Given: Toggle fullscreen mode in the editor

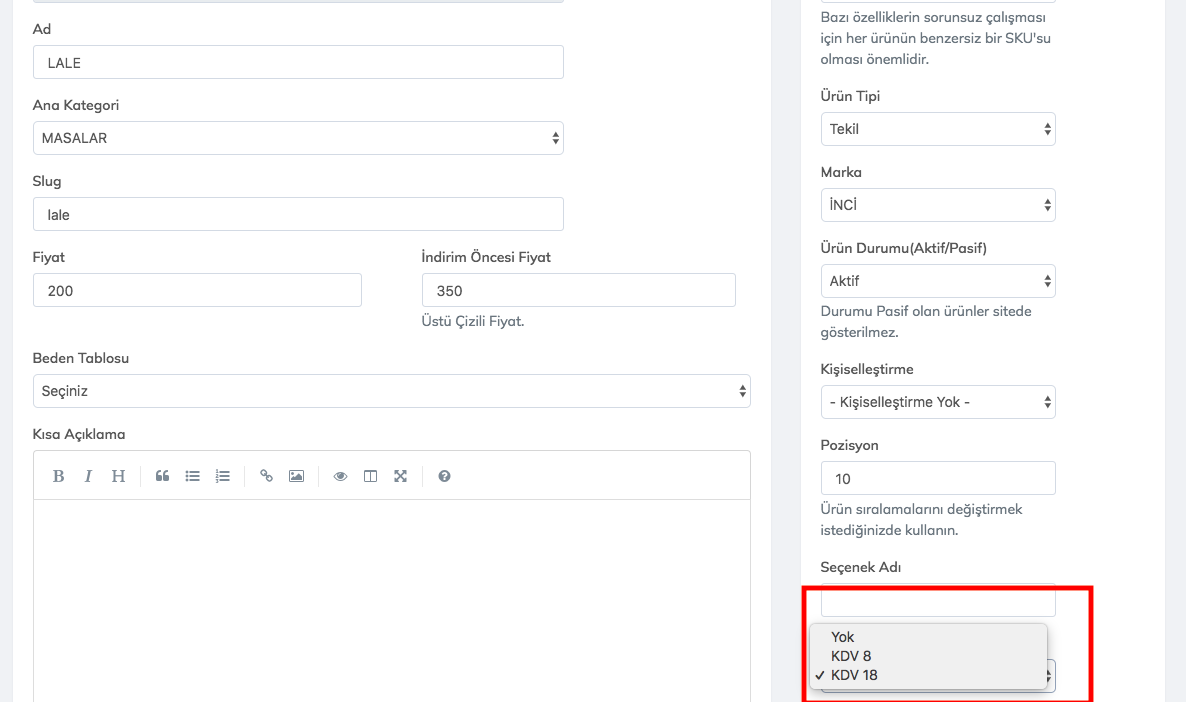Looking at the screenshot, I should [400, 476].
